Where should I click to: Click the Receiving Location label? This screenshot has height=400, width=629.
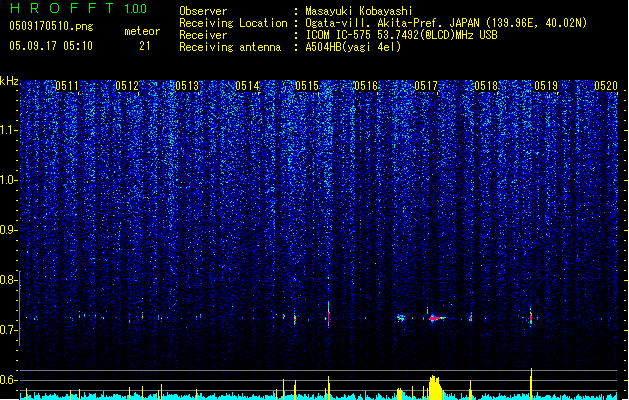tap(233, 23)
